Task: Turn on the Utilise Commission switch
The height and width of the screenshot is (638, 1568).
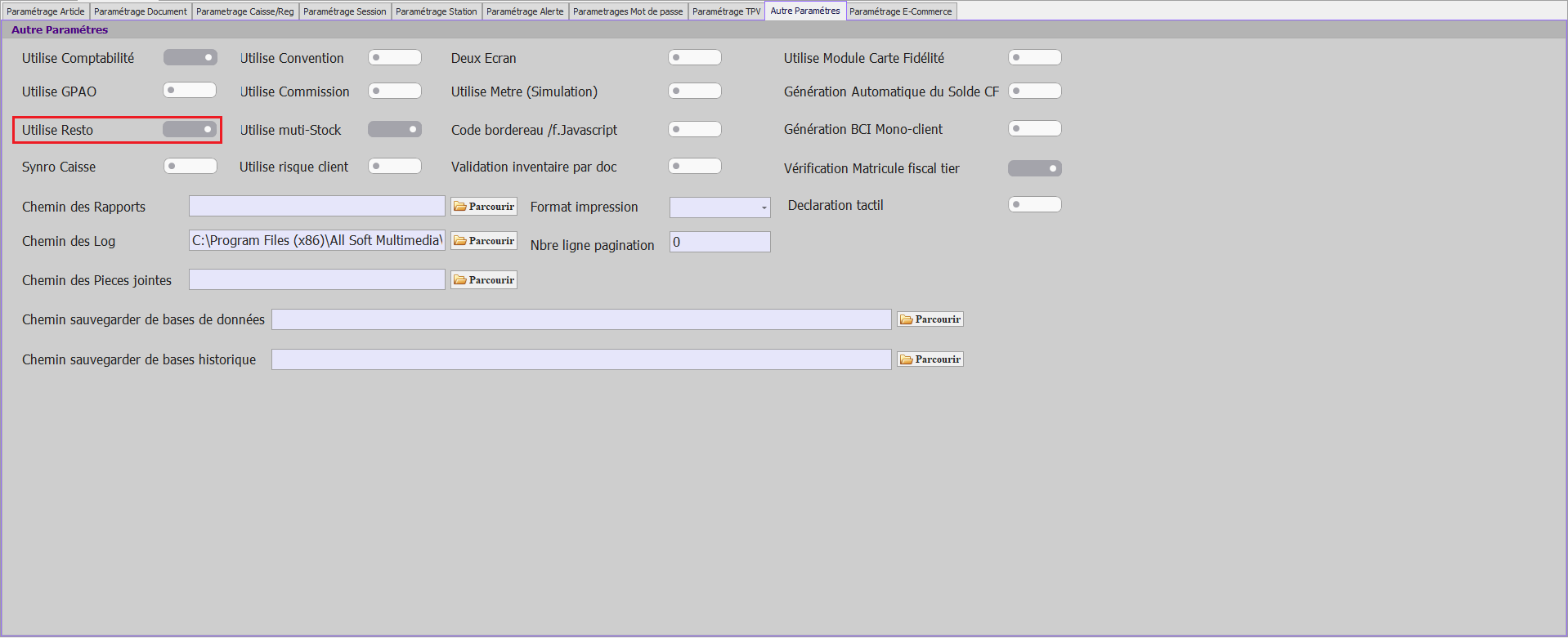Action: point(395,91)
